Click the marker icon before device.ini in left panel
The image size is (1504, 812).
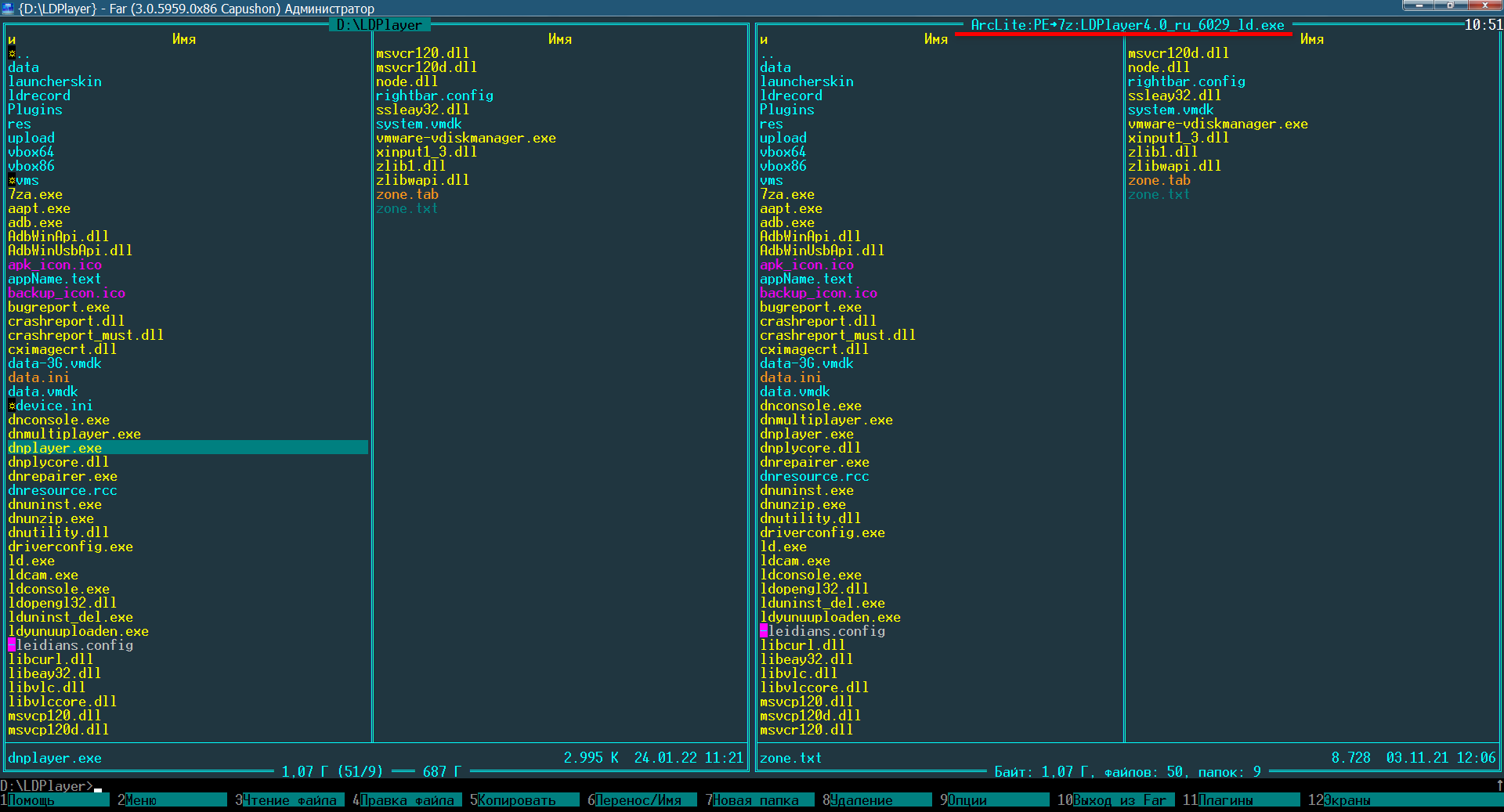pos(12,406)
